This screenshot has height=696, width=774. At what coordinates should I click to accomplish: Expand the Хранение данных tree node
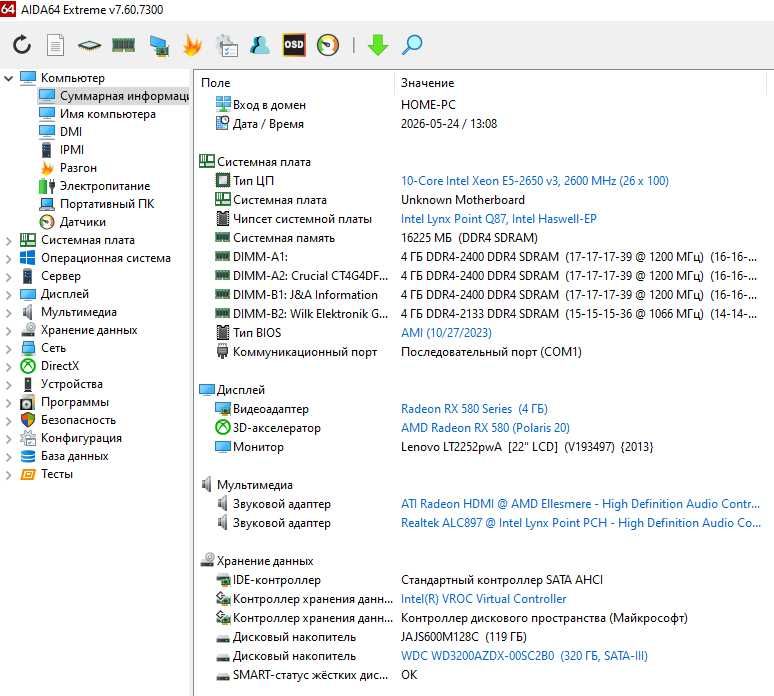coord(8,330)
